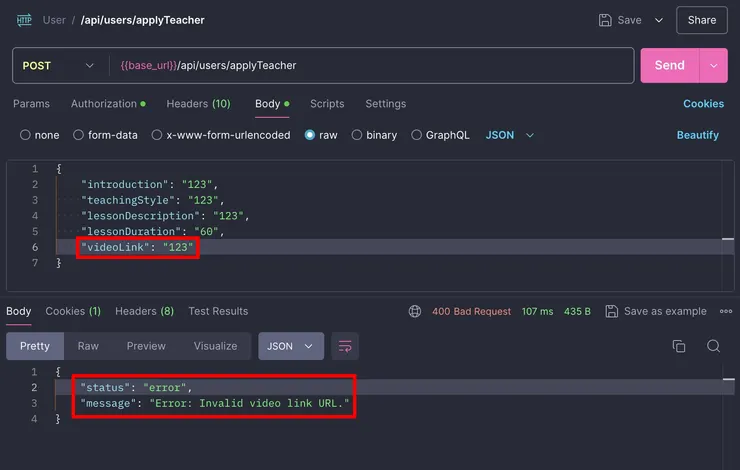The height and width of the screenshot is (470, 740).
Task: Click the Save as example label
Action: [x=665, y=311]
